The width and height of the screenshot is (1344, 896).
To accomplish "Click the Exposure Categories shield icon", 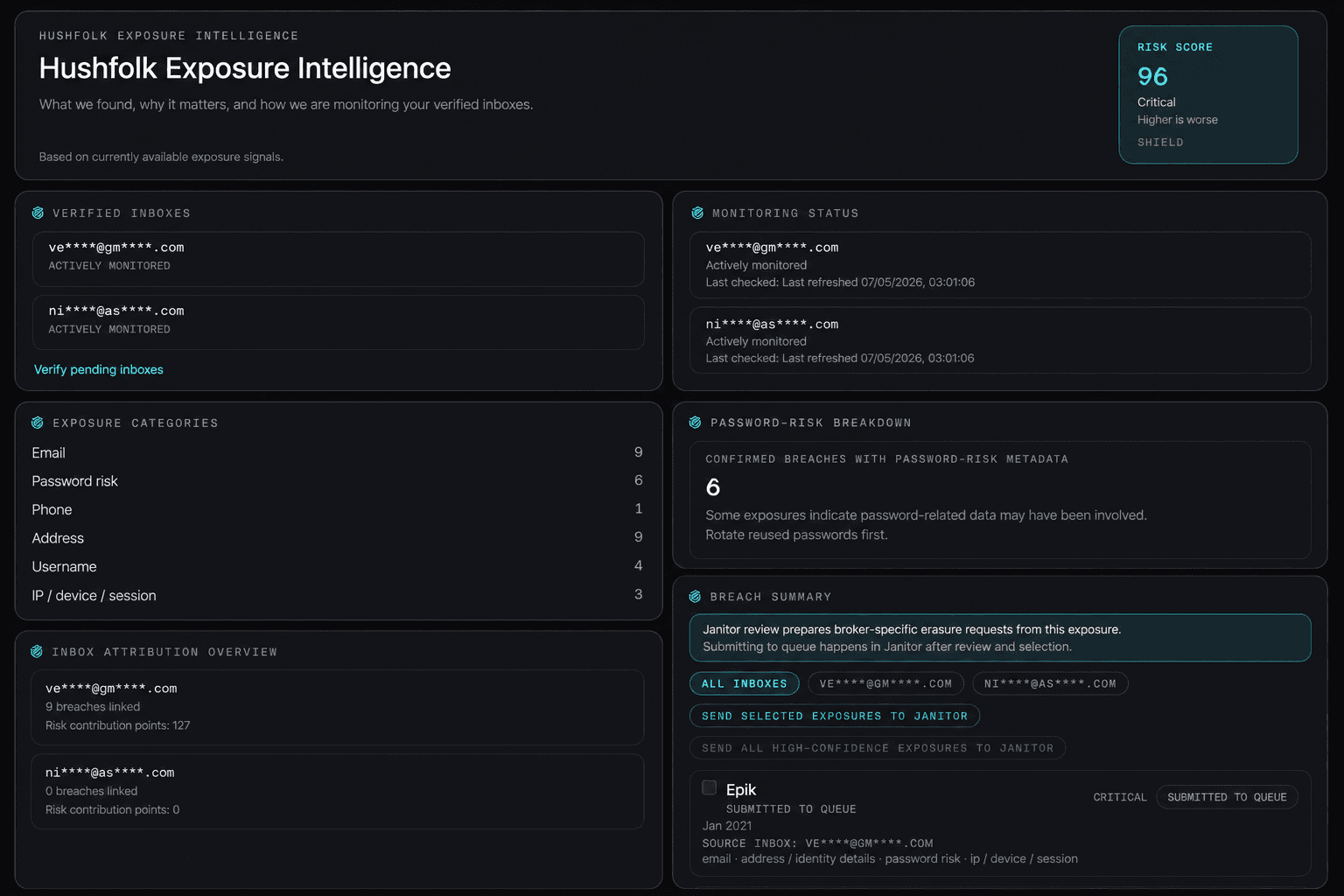I will pyautogui.click(x=38, y=423).
